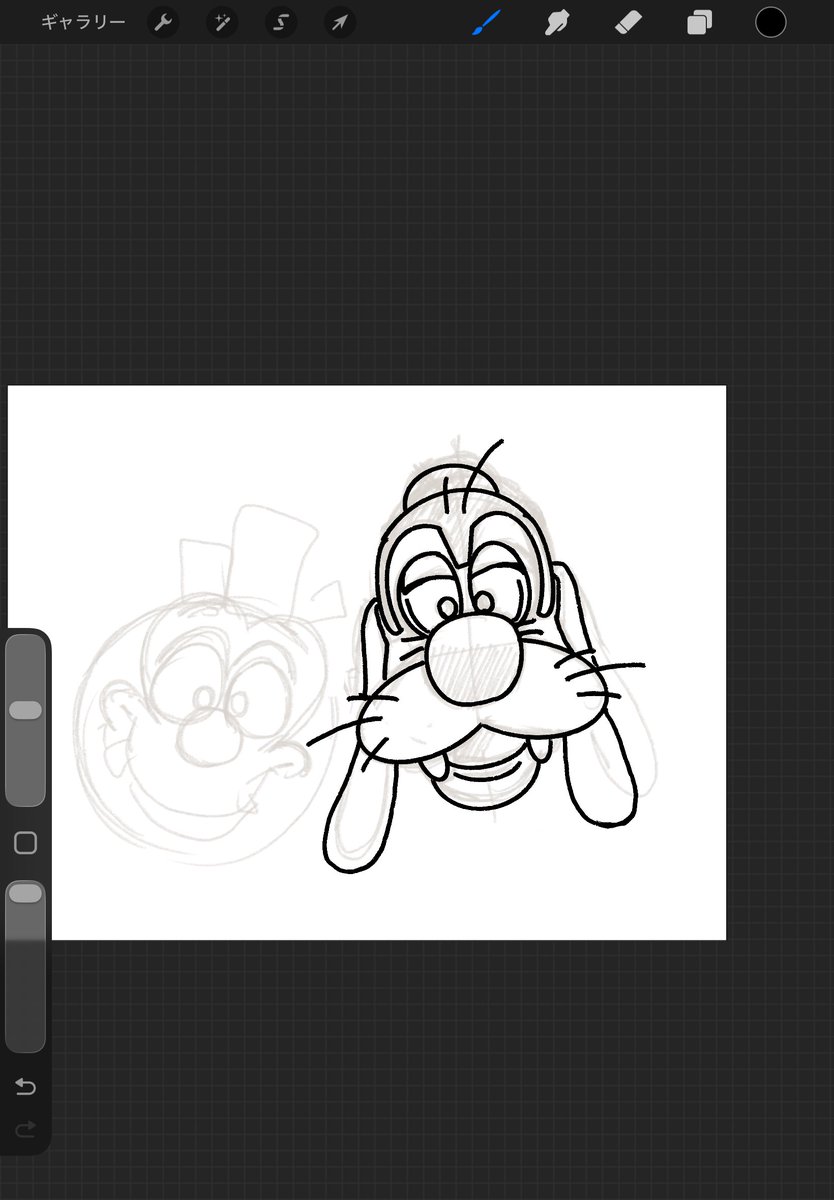Tap the square modify button in sidebar
834x1200 pixels.
coord(25,843)
